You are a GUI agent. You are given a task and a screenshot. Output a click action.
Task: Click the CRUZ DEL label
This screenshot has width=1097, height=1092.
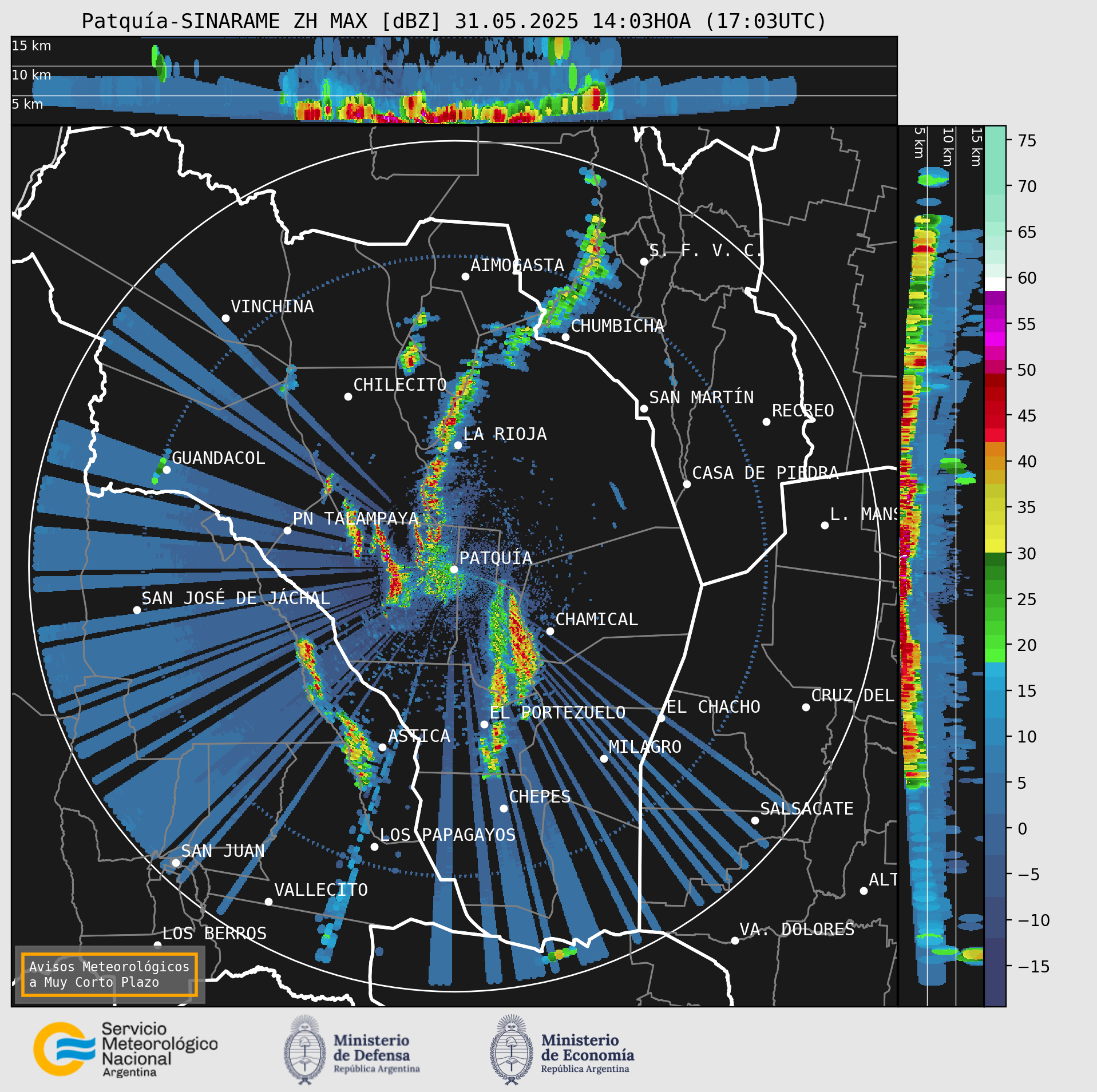pos(853,696)
